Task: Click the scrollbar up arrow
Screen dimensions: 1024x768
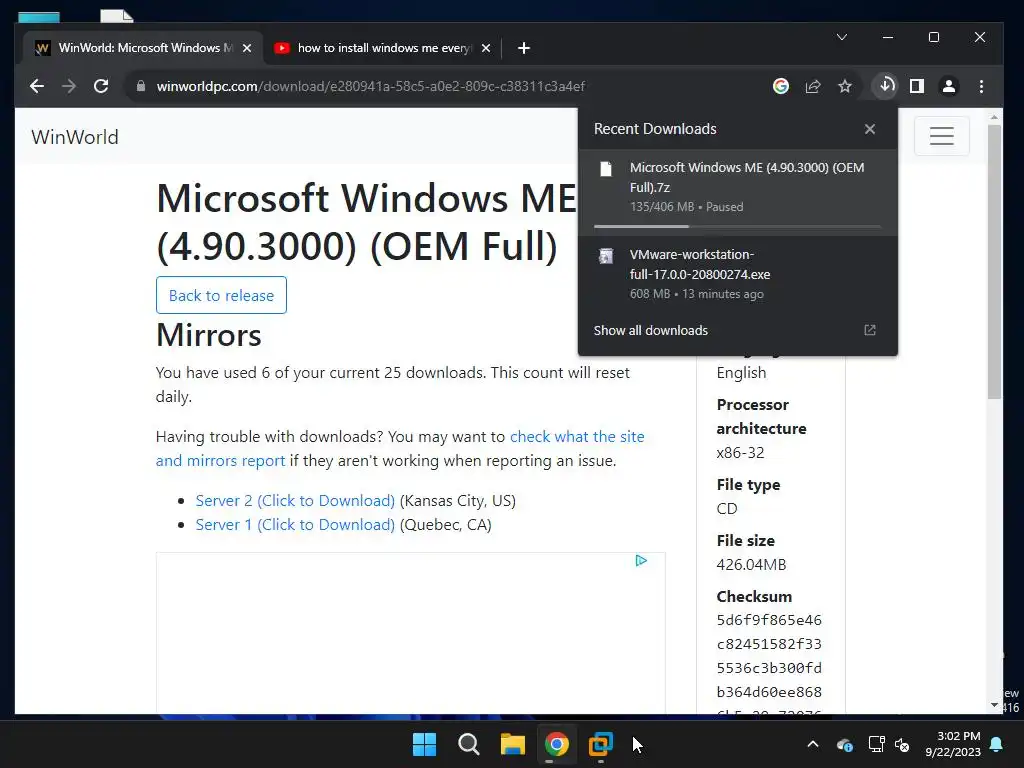Action: pos(994,118)
